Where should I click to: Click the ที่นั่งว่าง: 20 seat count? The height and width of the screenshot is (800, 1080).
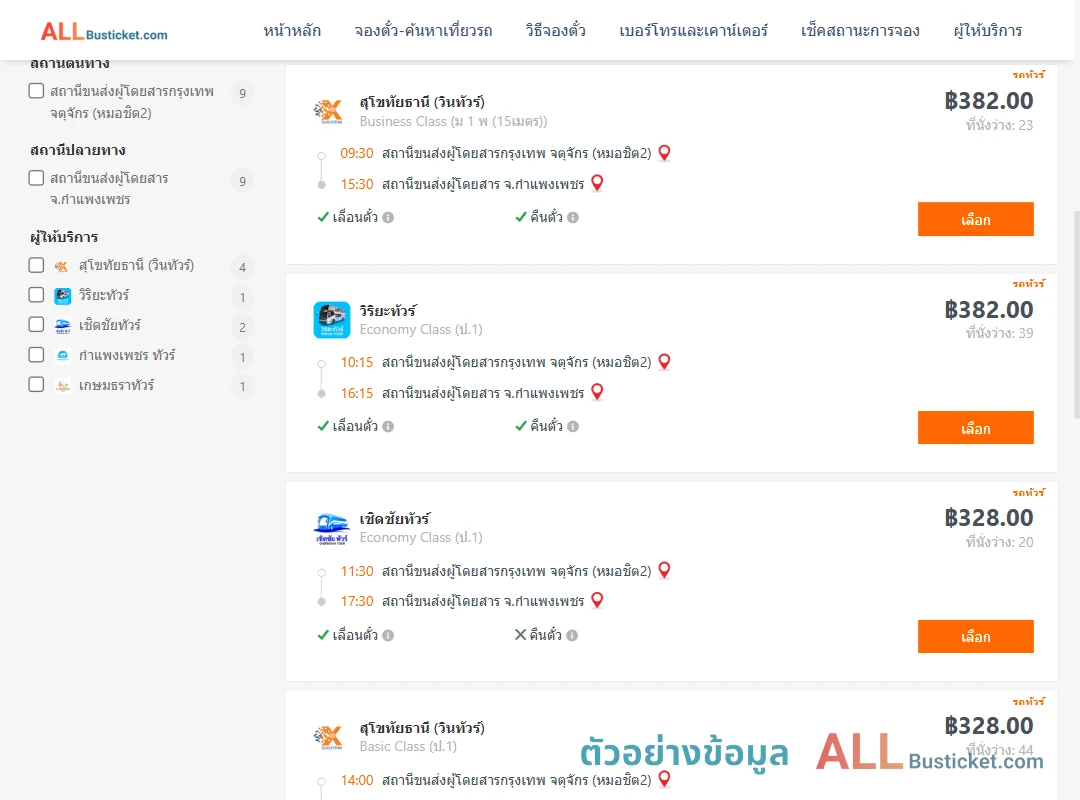click(999, 542)
